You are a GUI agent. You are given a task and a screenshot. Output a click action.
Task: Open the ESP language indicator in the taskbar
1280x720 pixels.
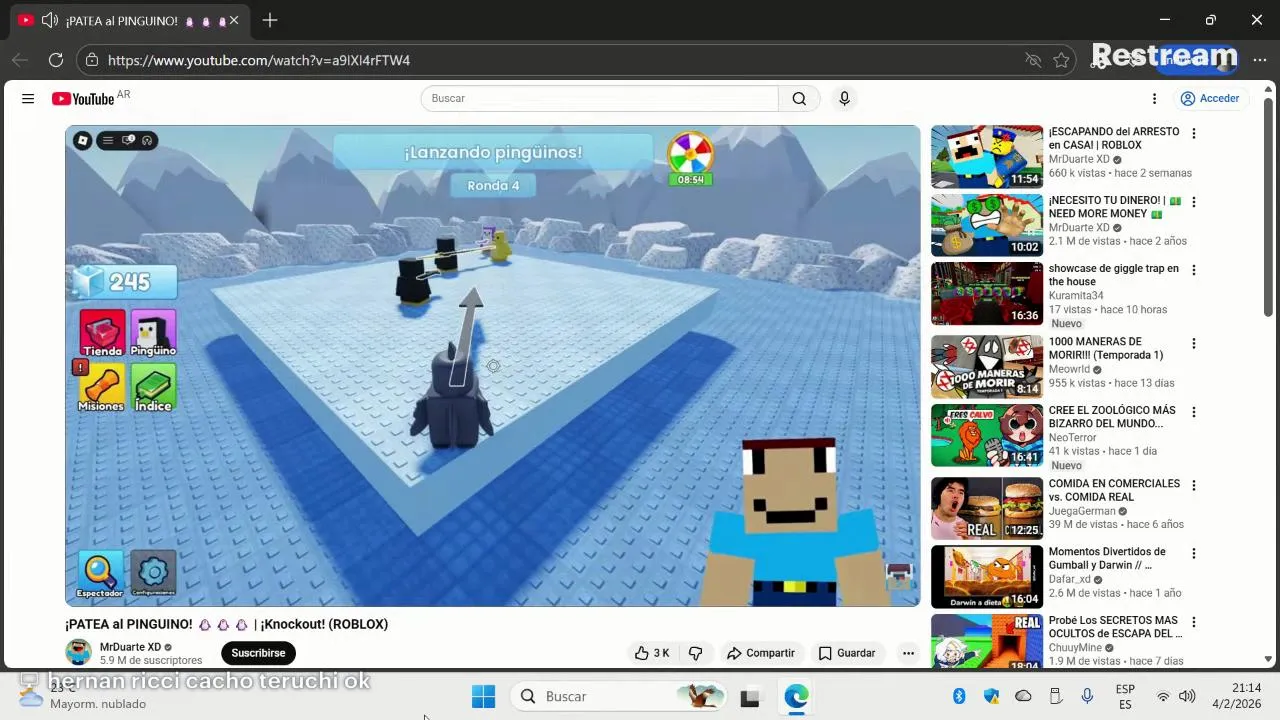pos(1125,696)
